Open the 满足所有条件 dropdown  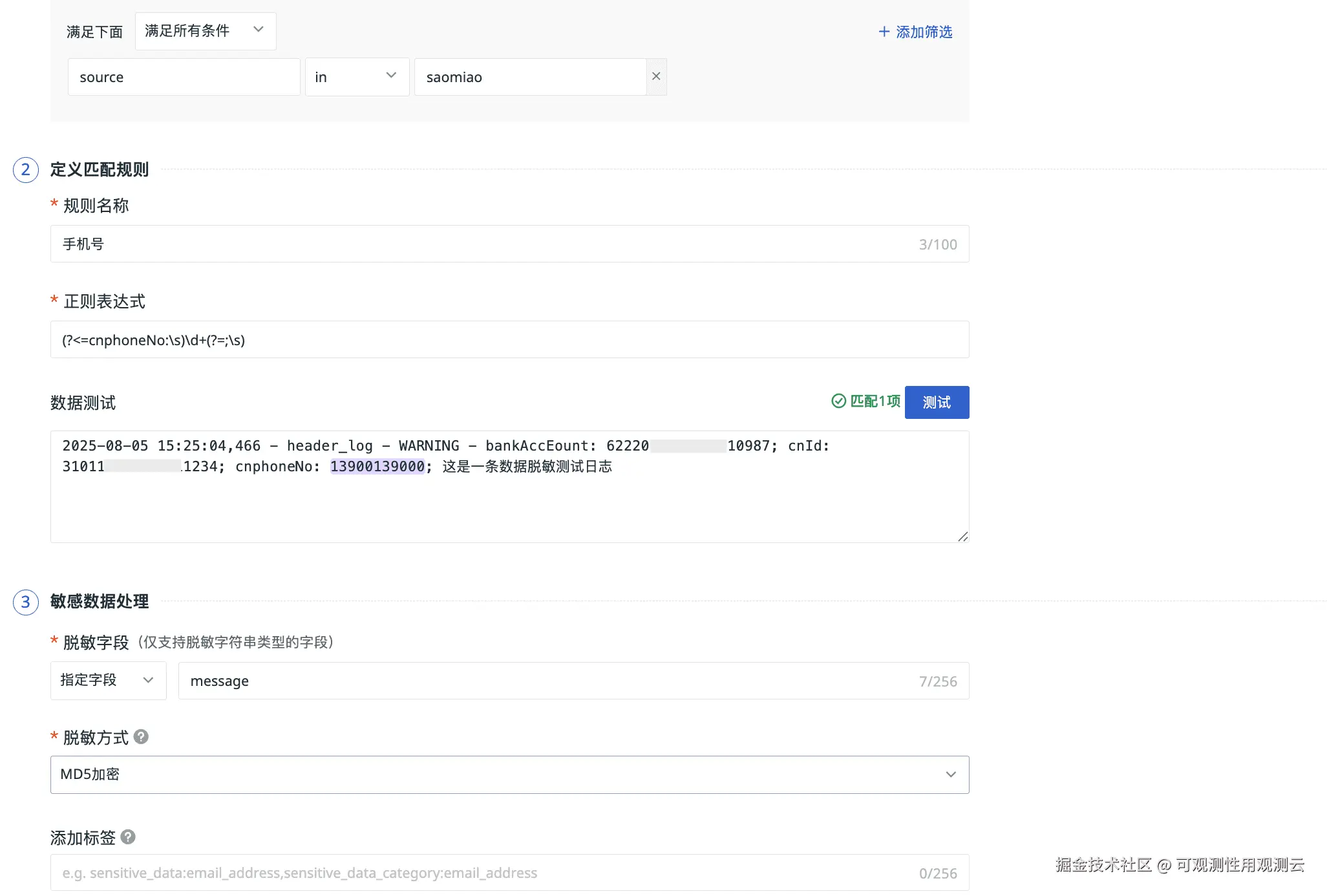coord(205,31)
